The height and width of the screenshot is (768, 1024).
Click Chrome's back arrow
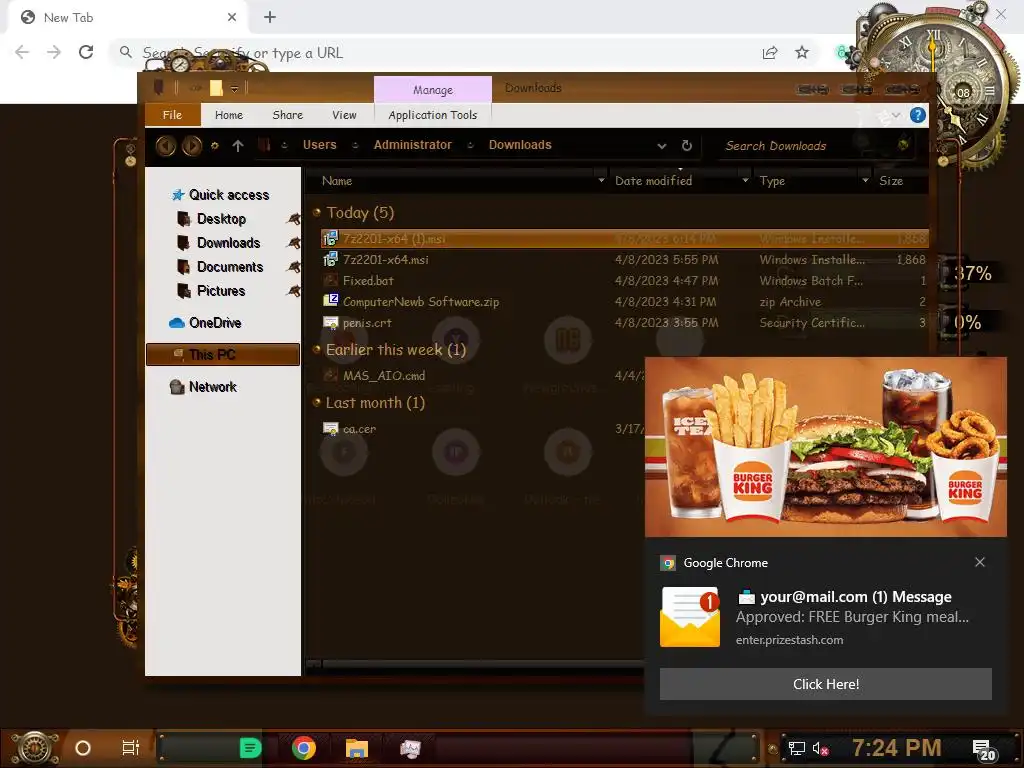pos(22,52)
